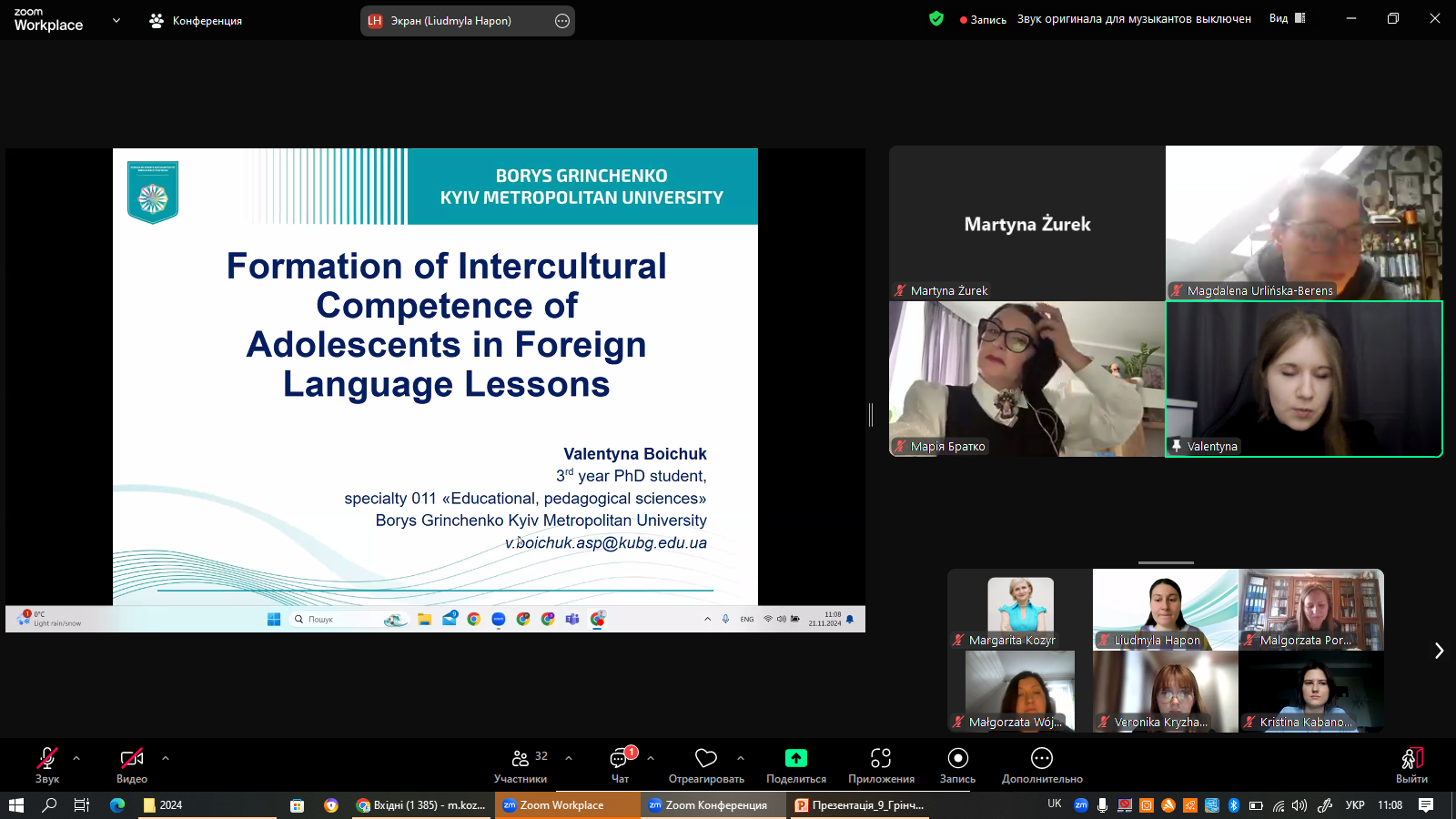The width and height of the screenshot is (1456, 819).
Task: Click the green encryption shield icon
Action: click(x=936, y=18)
